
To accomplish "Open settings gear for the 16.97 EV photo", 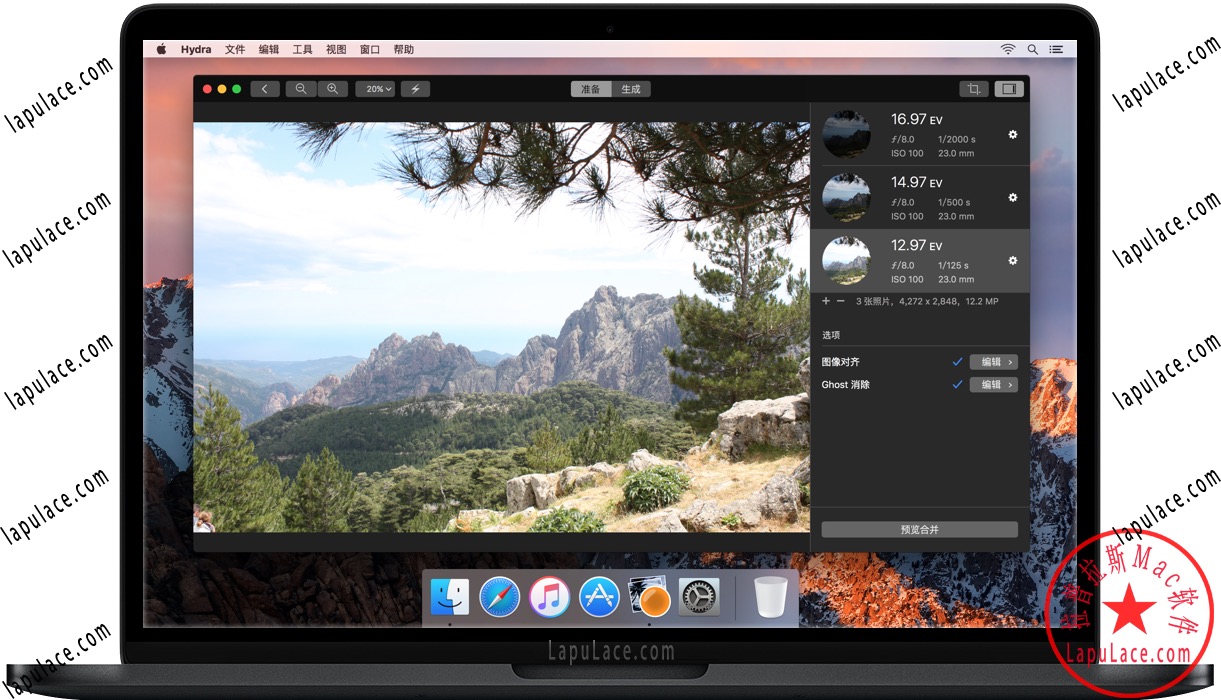I will click(1011, 135).
